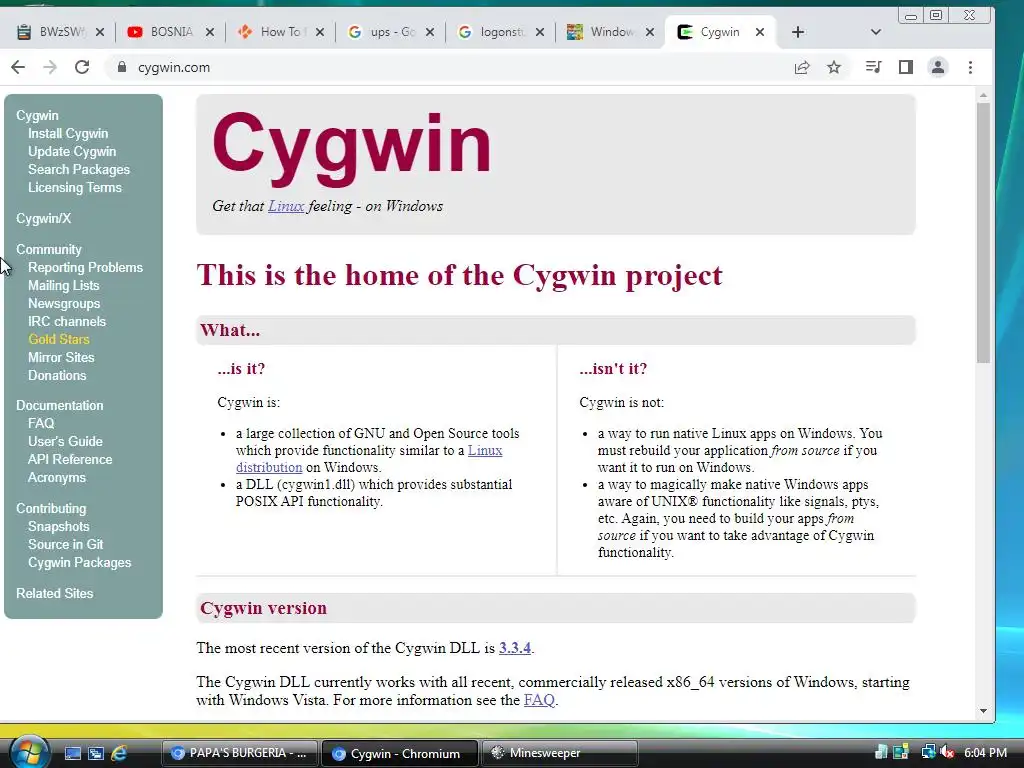
Task: Open the Update Cygwin sidebar link
Action: click(x=72, y=152)
